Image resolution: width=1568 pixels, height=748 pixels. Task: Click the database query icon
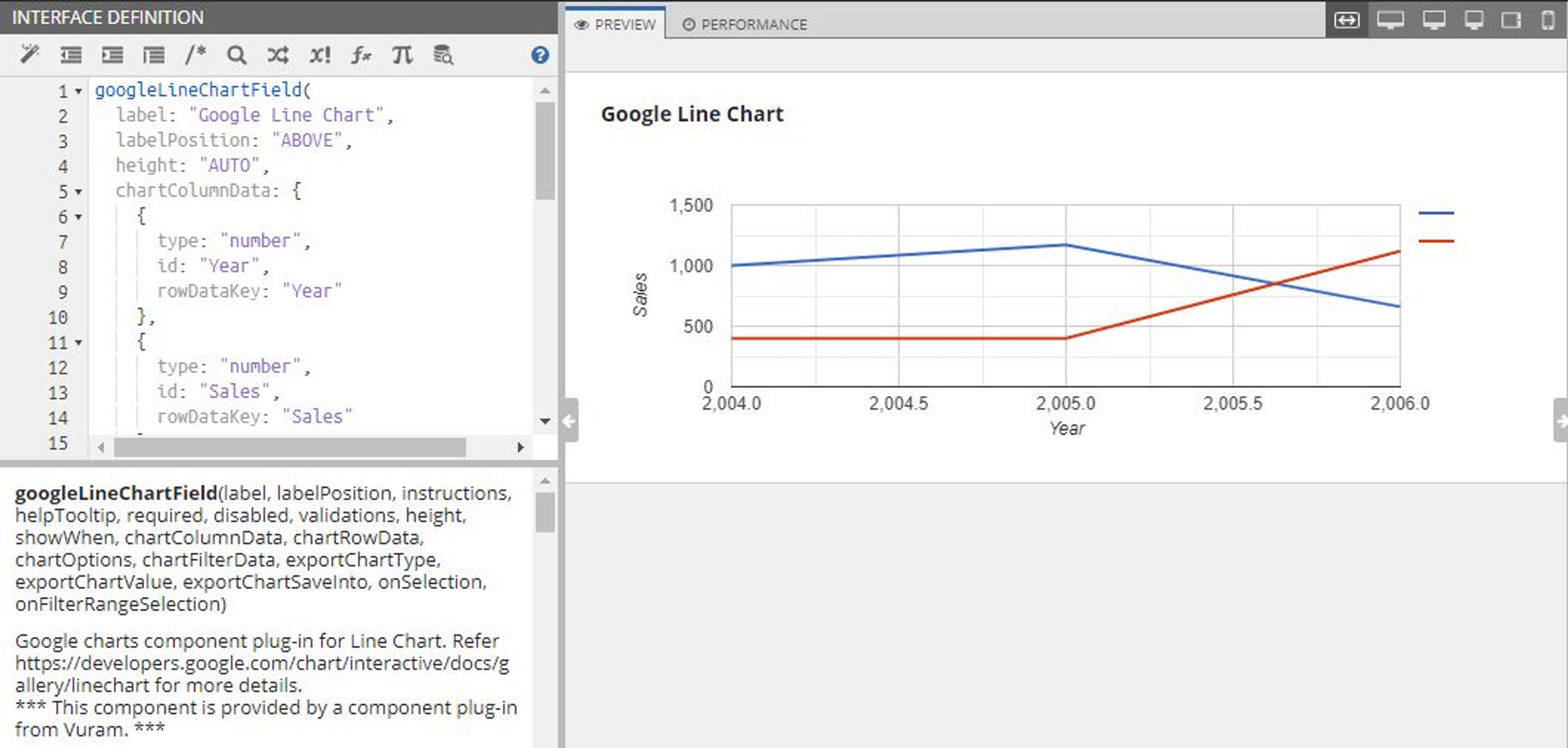point(443,55)
